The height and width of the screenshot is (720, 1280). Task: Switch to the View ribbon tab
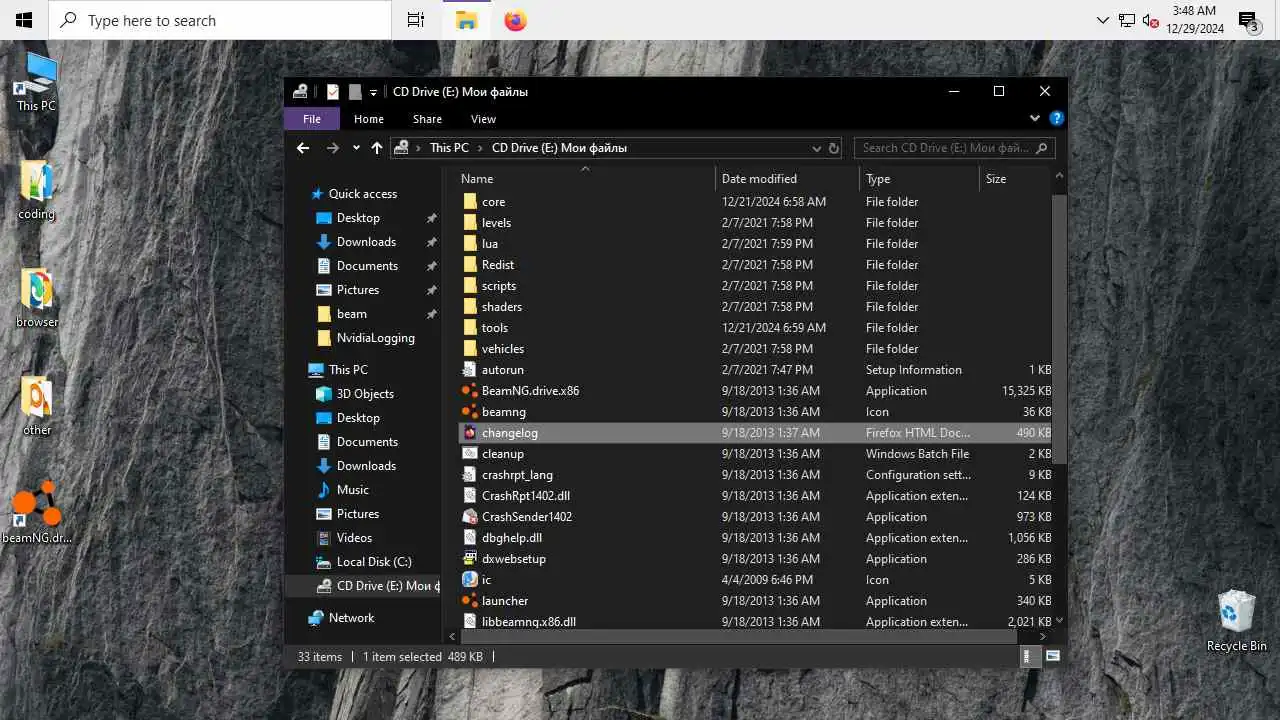pyautogui.click(x=483, y=119)
